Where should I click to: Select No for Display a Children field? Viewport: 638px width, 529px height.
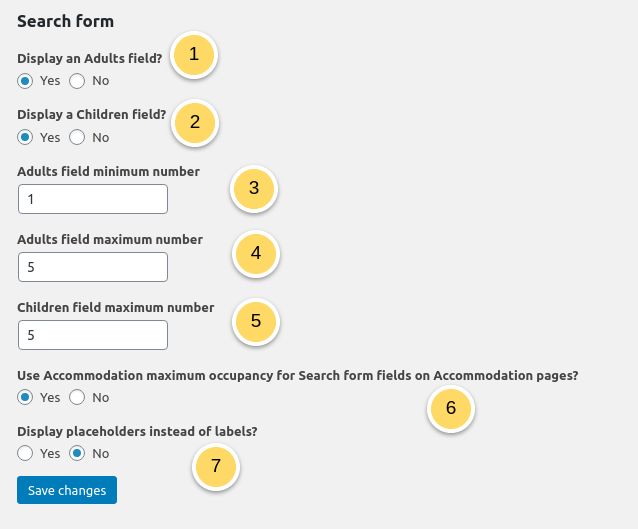pyautogui.click(x=77, y=138)
